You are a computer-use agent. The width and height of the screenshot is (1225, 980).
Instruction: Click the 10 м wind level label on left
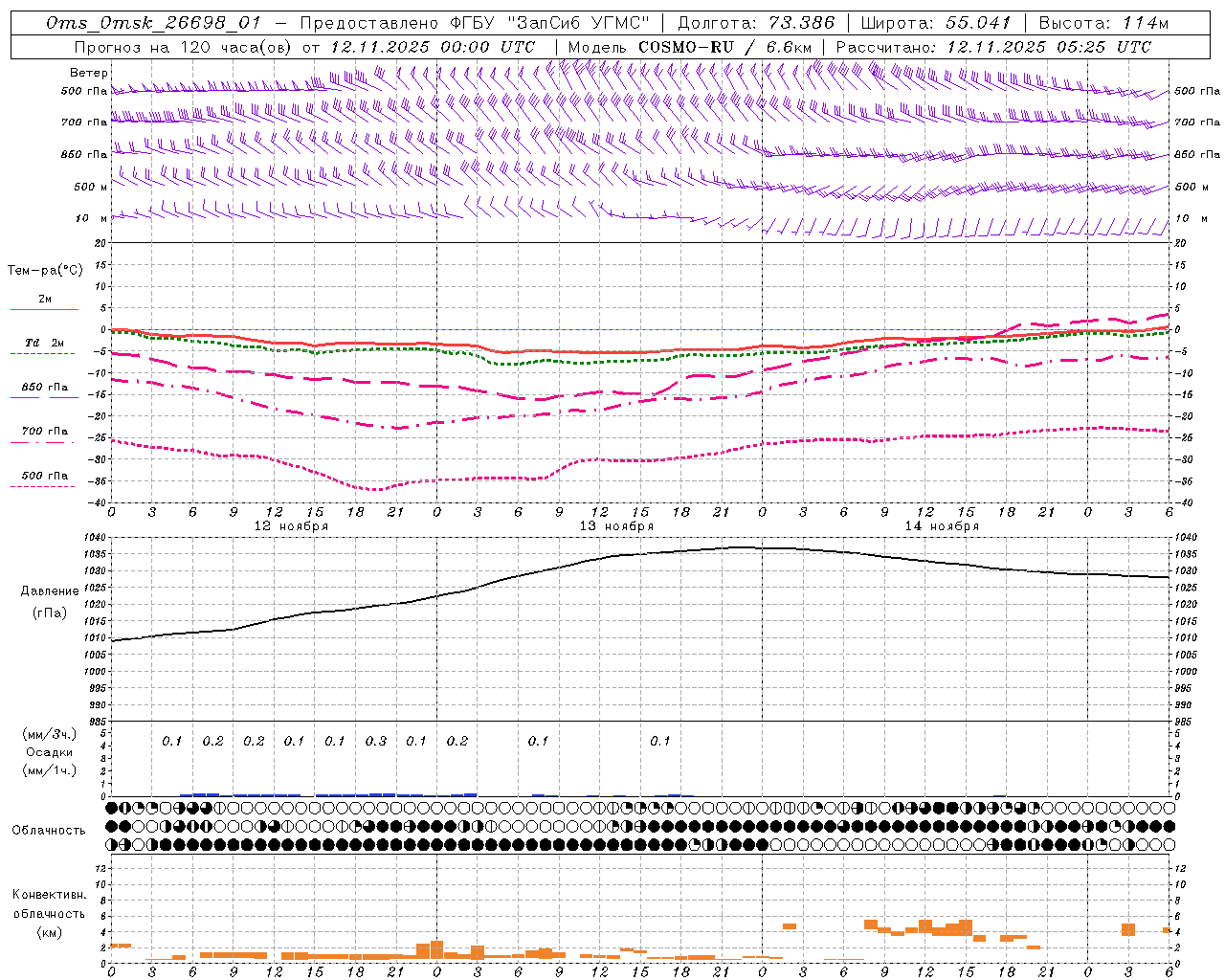coord(91,219)
